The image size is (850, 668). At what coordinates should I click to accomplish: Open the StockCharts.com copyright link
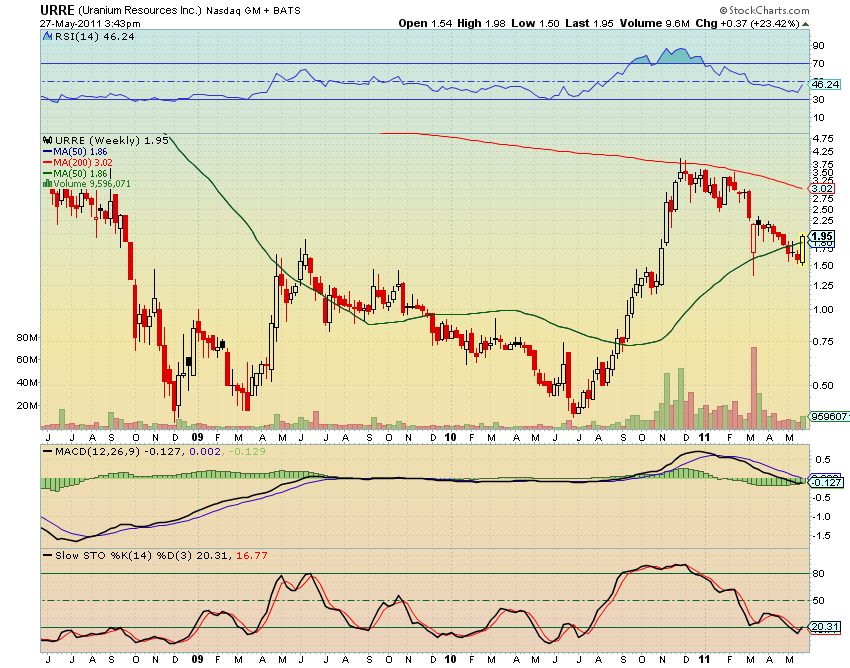pyautogui.click(x=764, y=10)
